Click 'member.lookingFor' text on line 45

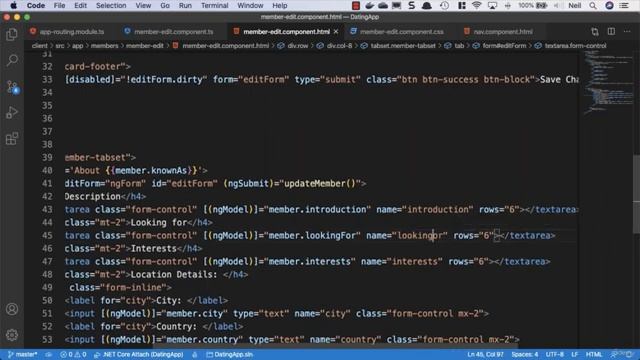tap(312, 236)
